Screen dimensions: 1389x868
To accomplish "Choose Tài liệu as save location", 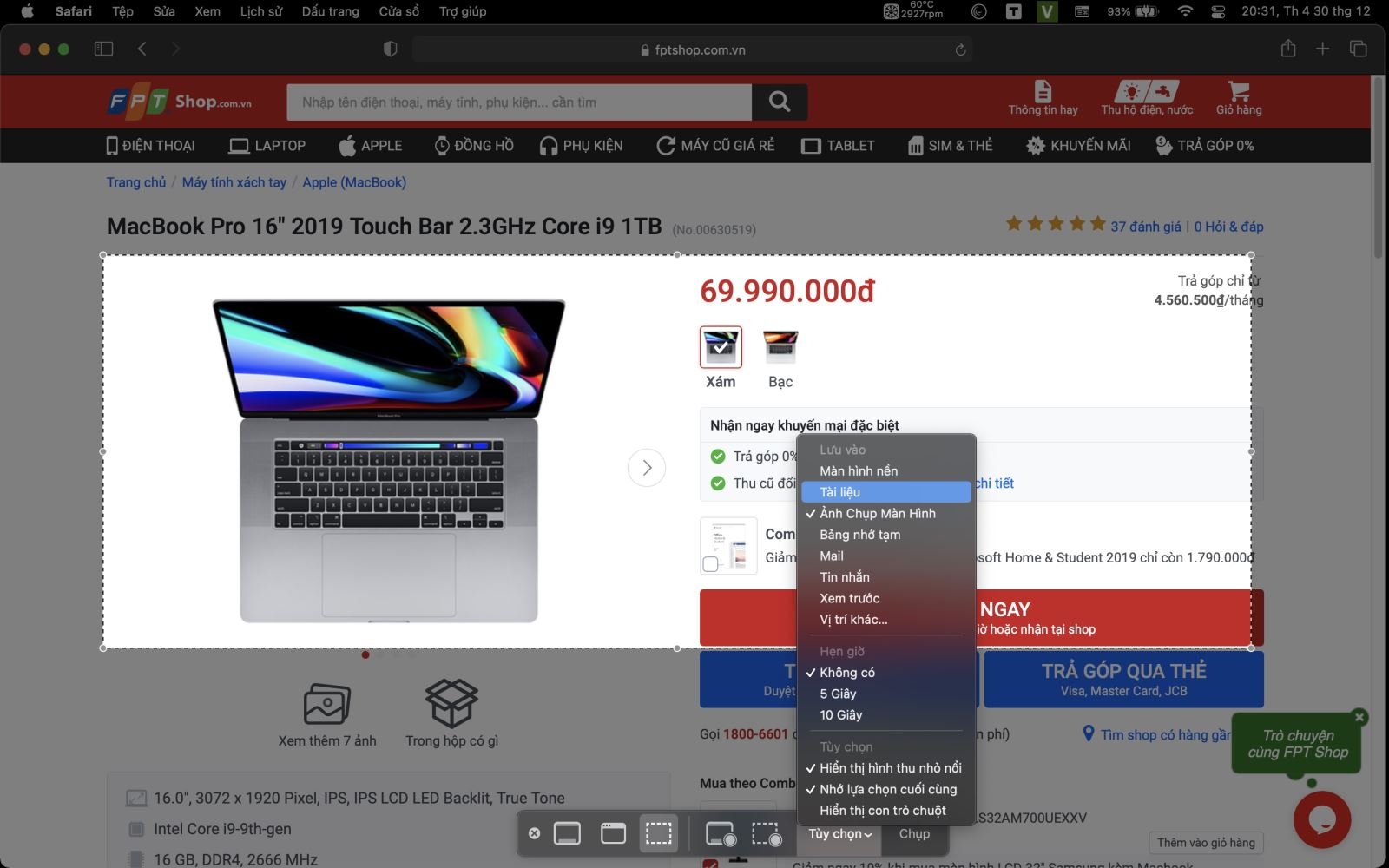I will point(885,492).
